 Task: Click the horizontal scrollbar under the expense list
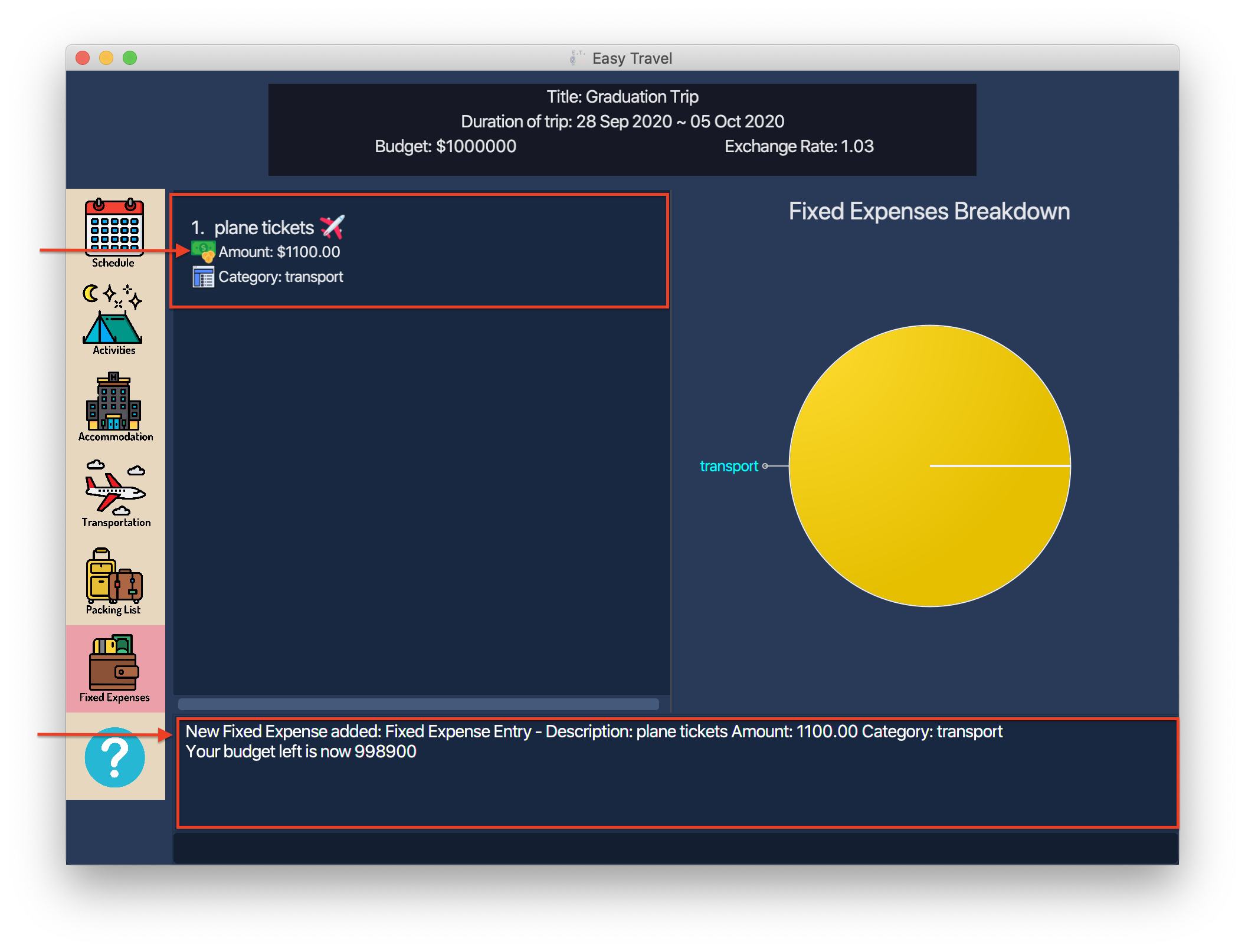[418, 704]
